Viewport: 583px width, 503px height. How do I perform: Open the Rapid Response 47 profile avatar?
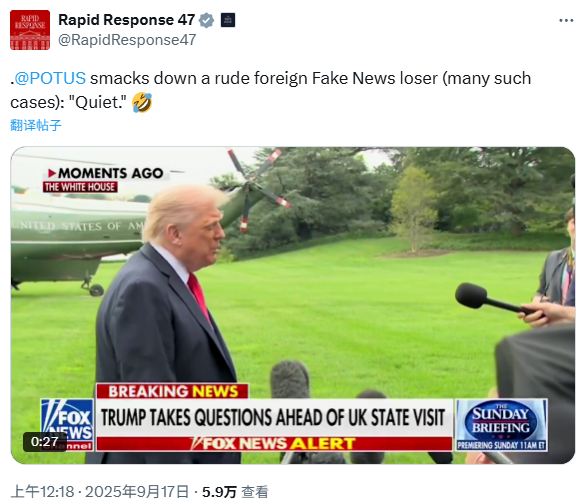(x=30, y=30)
